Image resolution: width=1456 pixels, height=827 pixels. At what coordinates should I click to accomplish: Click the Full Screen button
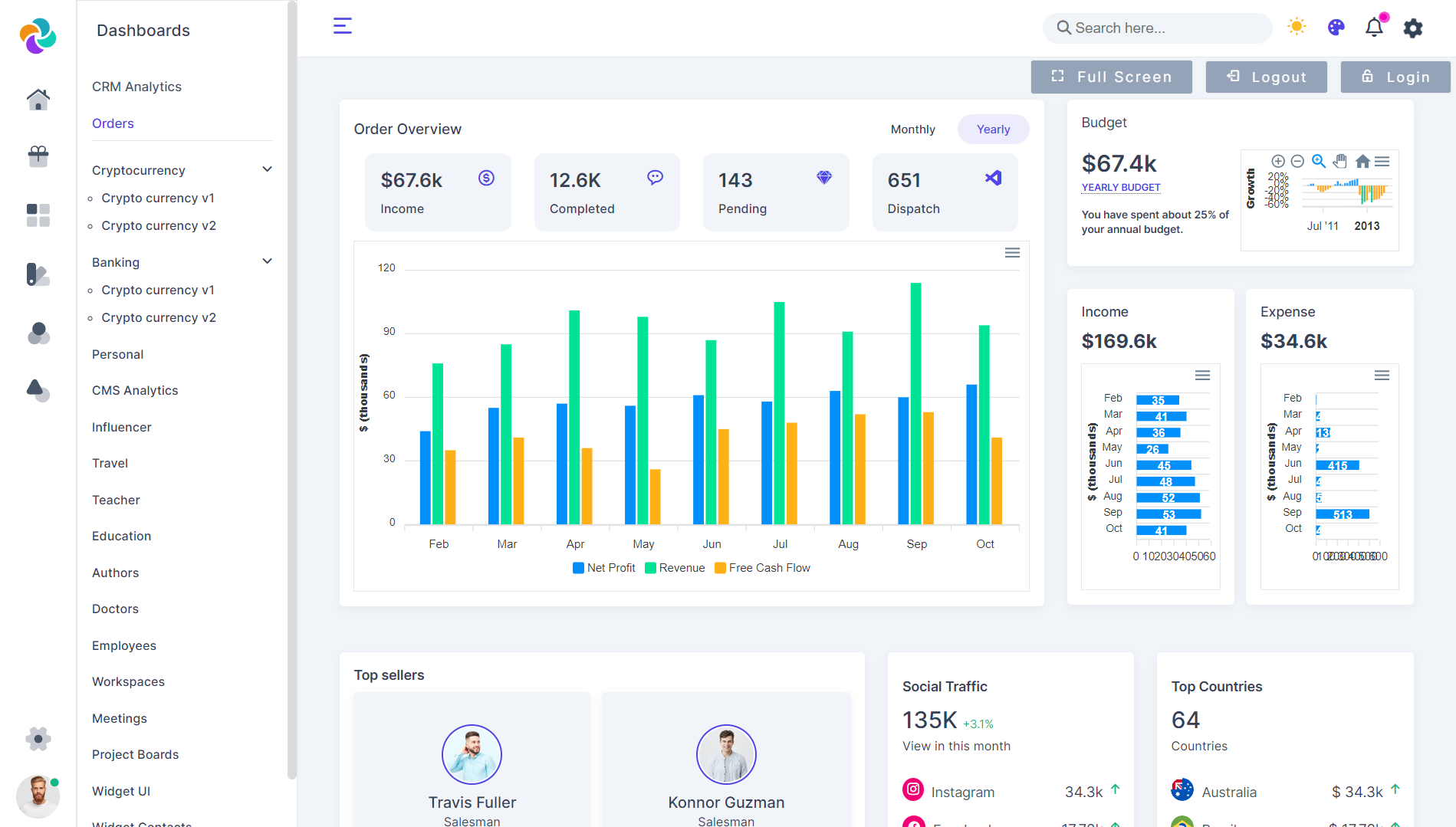1111,77
